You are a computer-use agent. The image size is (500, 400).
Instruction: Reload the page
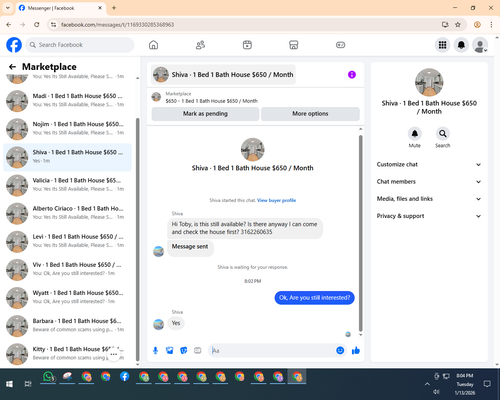point(37,25)
